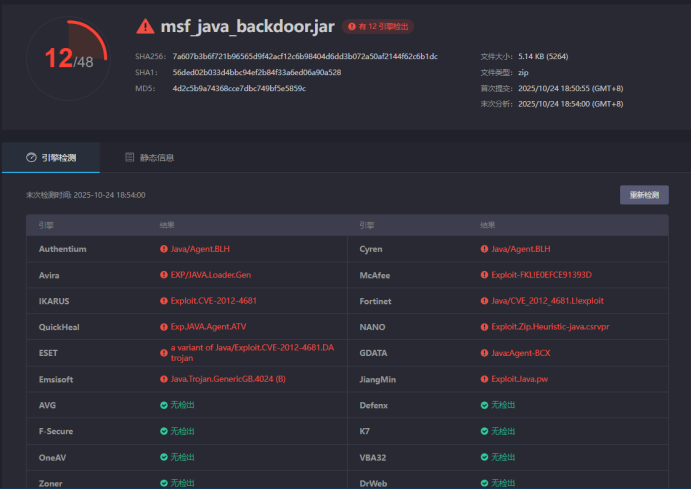
Task: Click the red alert icon in the ESET row
Action: click(x=164, y=353)
